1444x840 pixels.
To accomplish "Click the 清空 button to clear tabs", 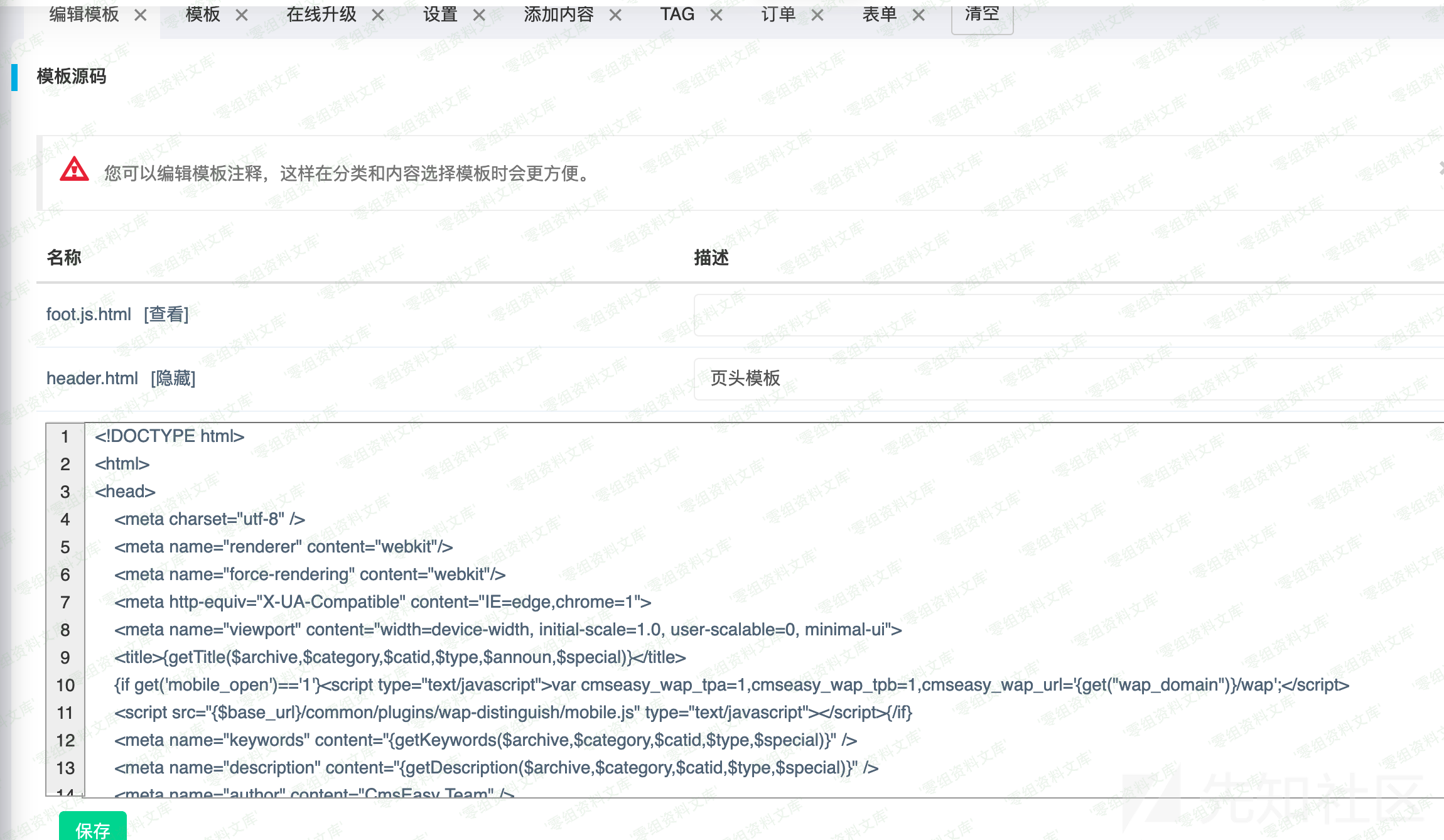I will click(982, 15).
